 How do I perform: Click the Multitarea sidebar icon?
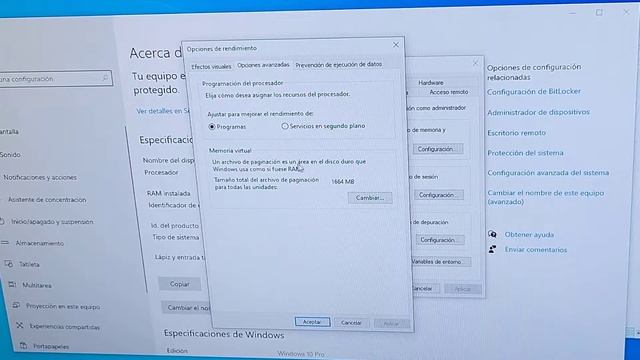pos(12,284)
